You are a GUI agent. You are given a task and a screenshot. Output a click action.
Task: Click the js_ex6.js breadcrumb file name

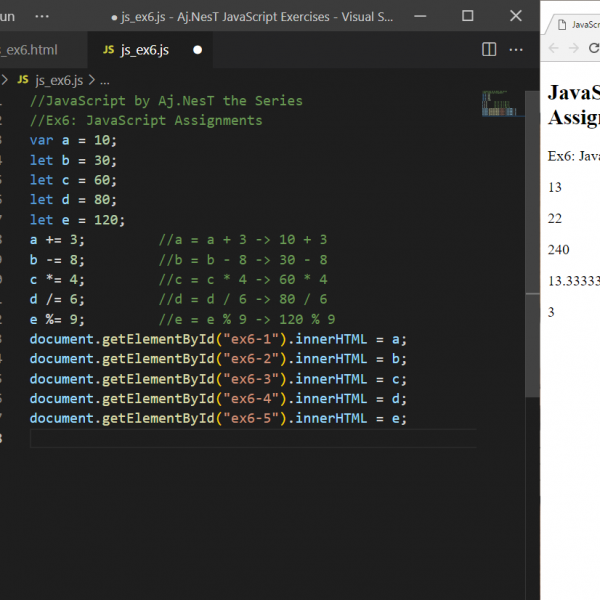coord(61,80)
